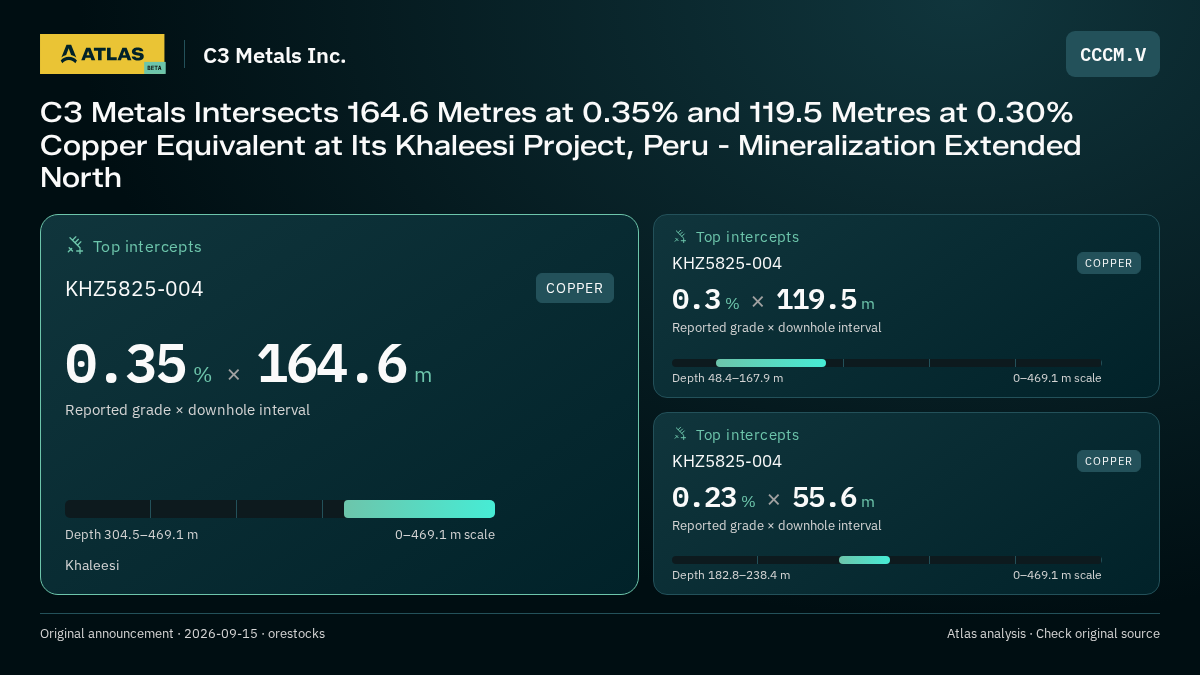Click the 0.35 % grade value
The height and width of the screenshot is (675, 1200).
click(138, 365)
